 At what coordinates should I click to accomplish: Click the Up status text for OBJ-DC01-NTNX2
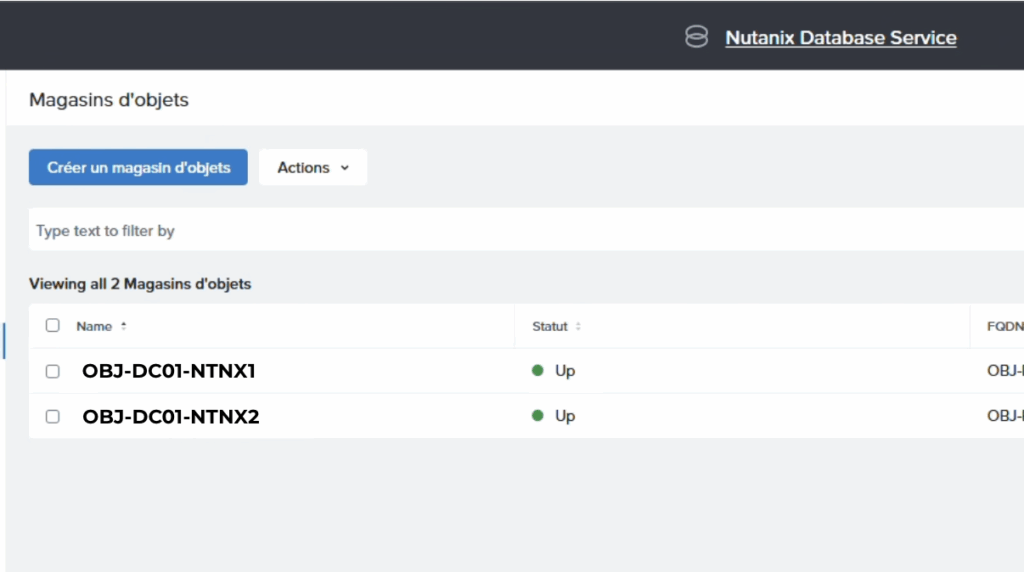pos(565,416)
